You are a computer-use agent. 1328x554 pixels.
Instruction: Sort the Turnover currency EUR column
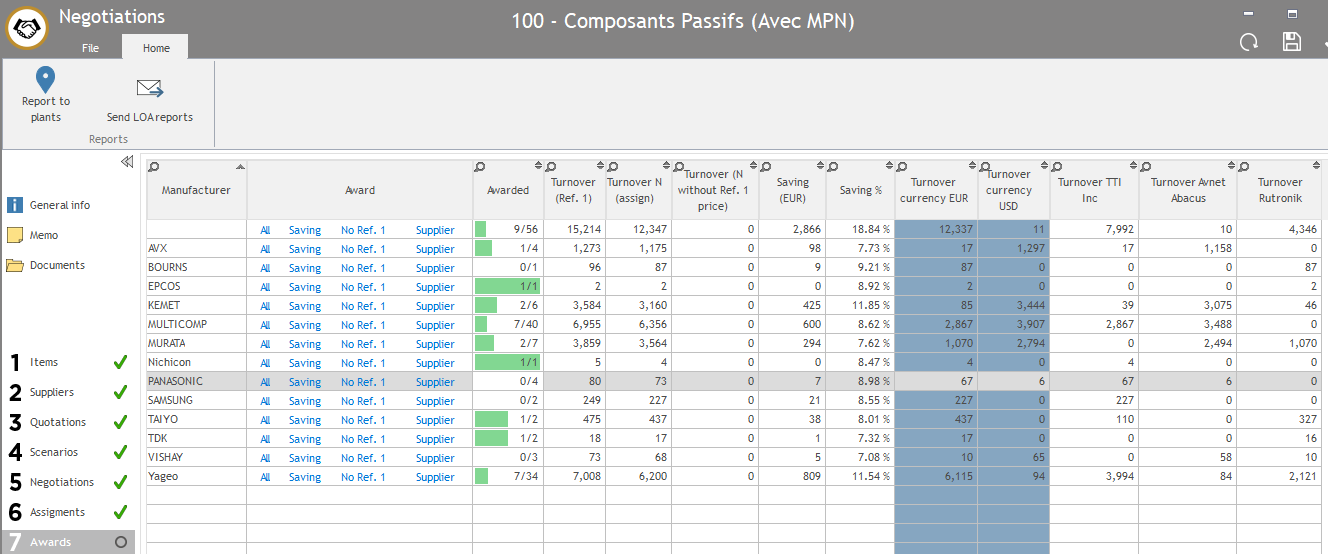click(972, 167)
